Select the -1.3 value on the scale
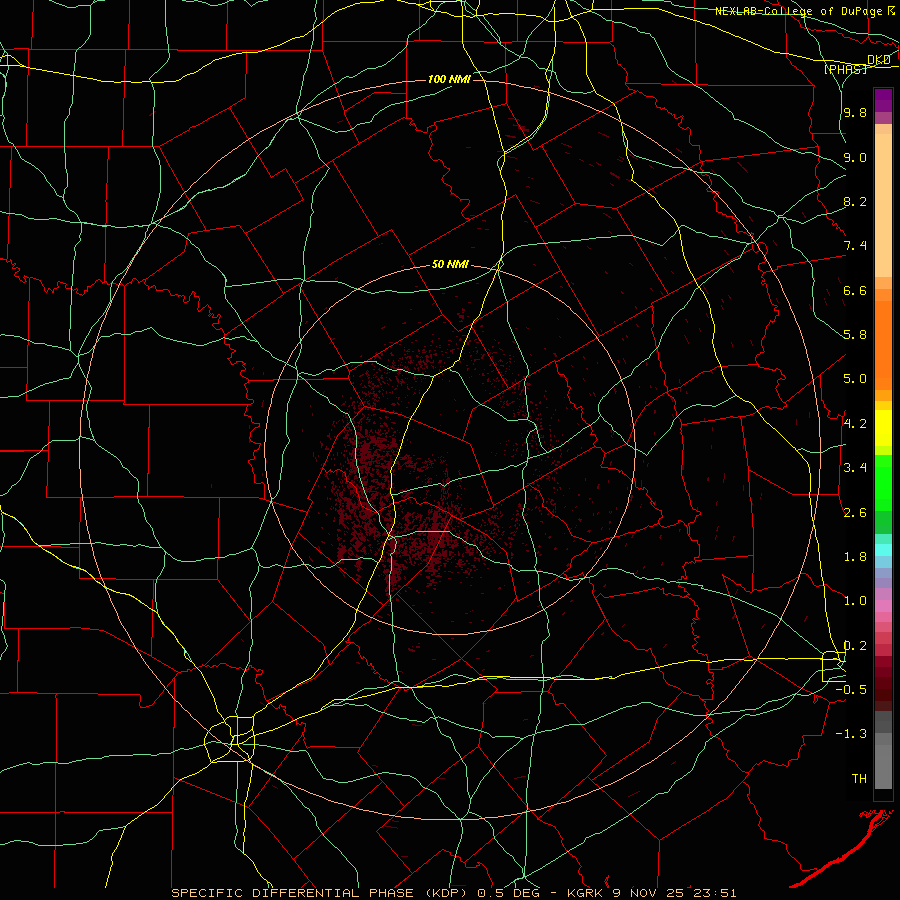The width and height of the screenshot is (900, 900). click(851, 734)
